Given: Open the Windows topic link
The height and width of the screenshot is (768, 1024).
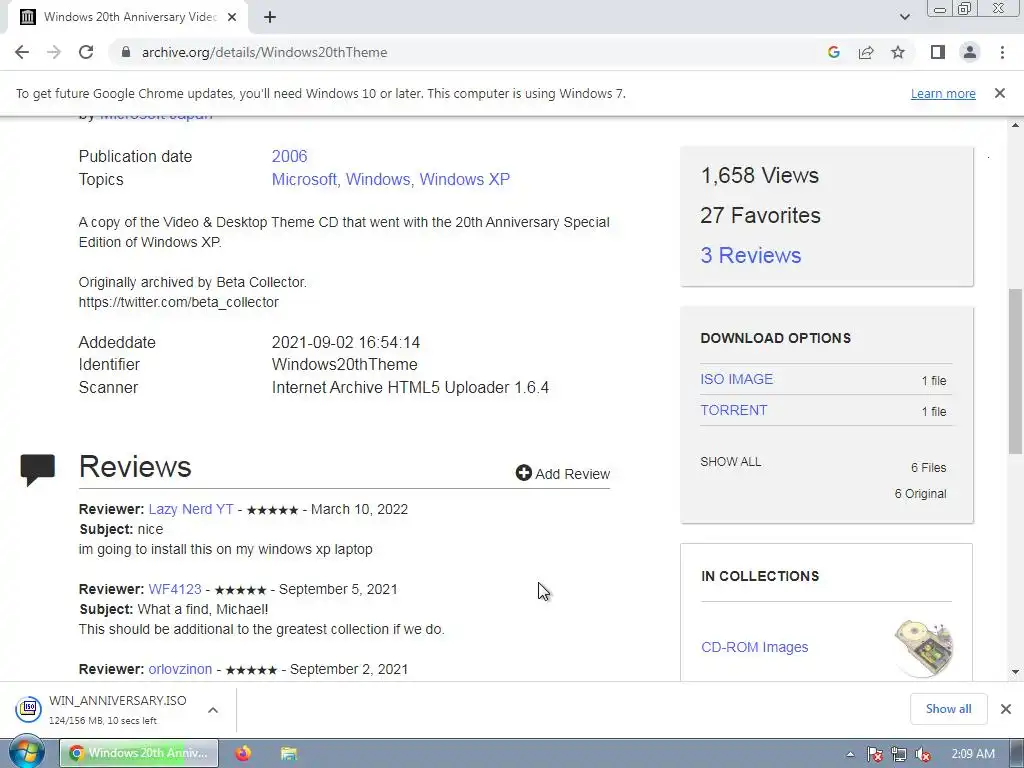Looking at the screenshot, I should pyautogui.click(x=379, y=180).
